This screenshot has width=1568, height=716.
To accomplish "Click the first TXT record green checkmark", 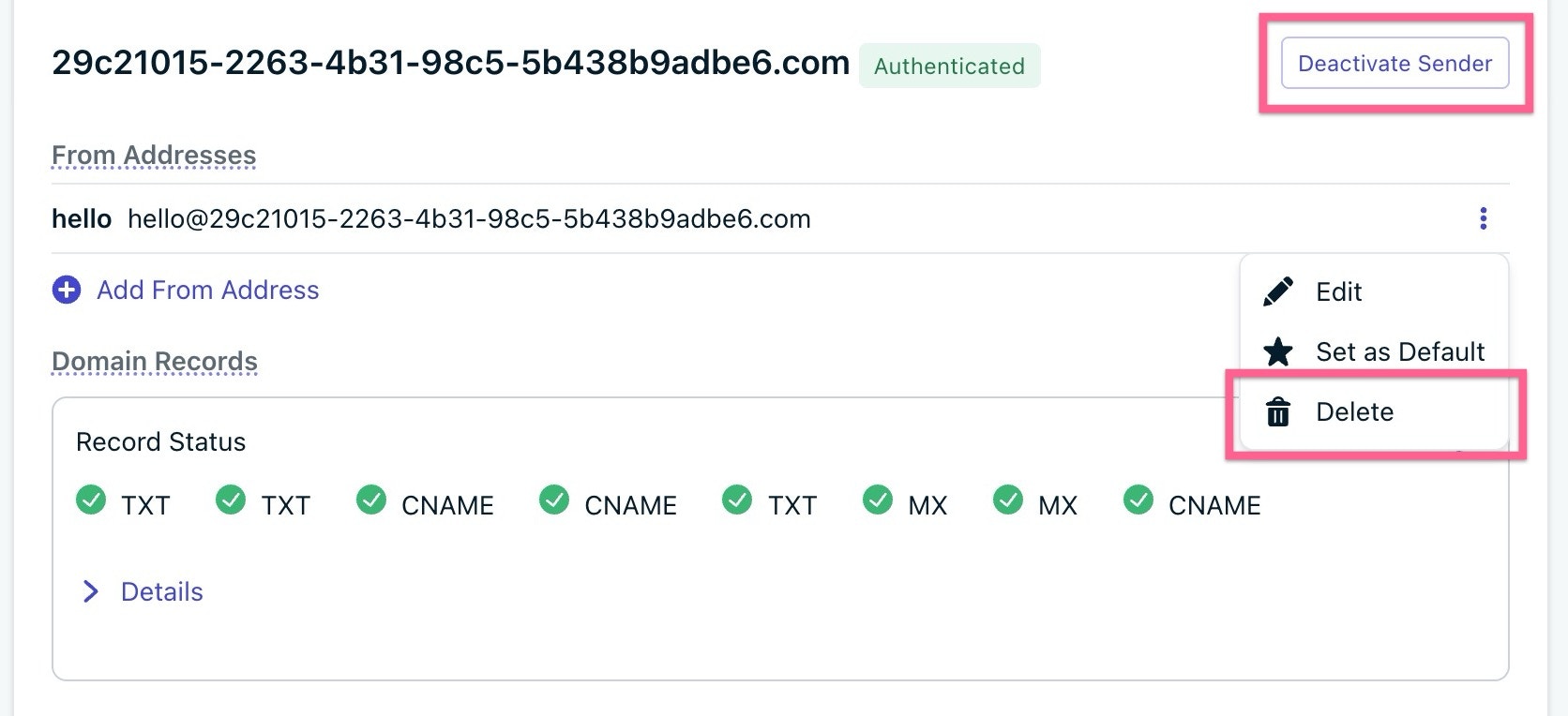I will [91, 500].
